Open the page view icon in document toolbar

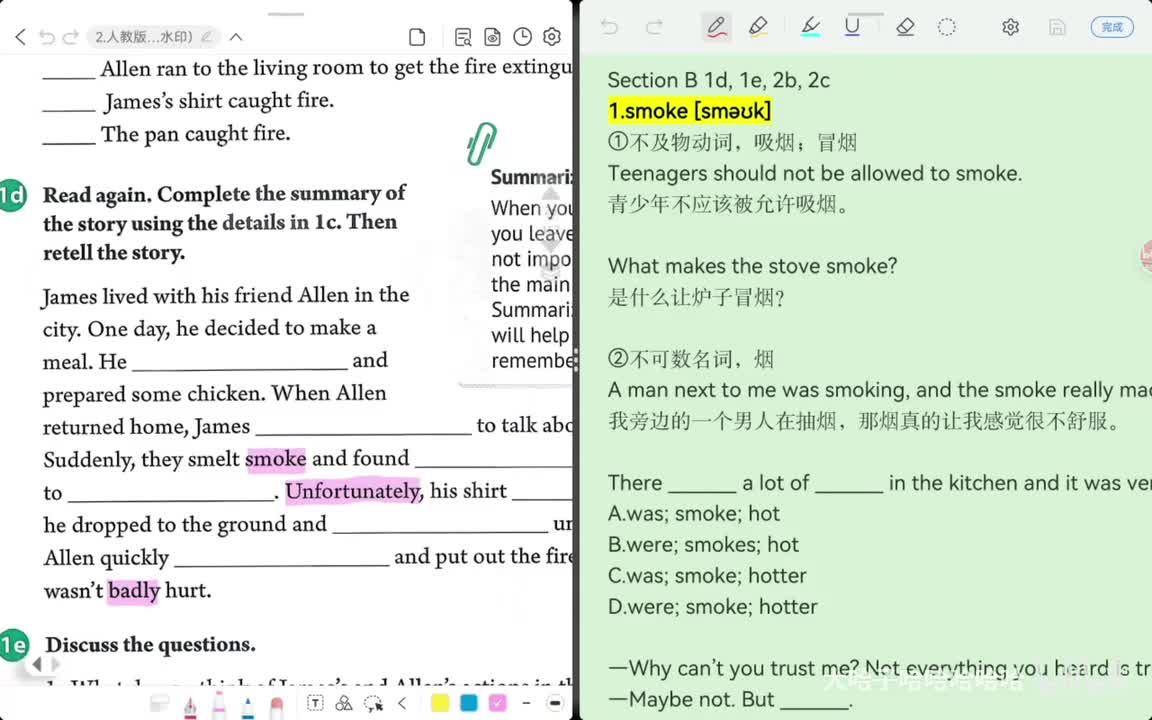[x=417, y=37]
